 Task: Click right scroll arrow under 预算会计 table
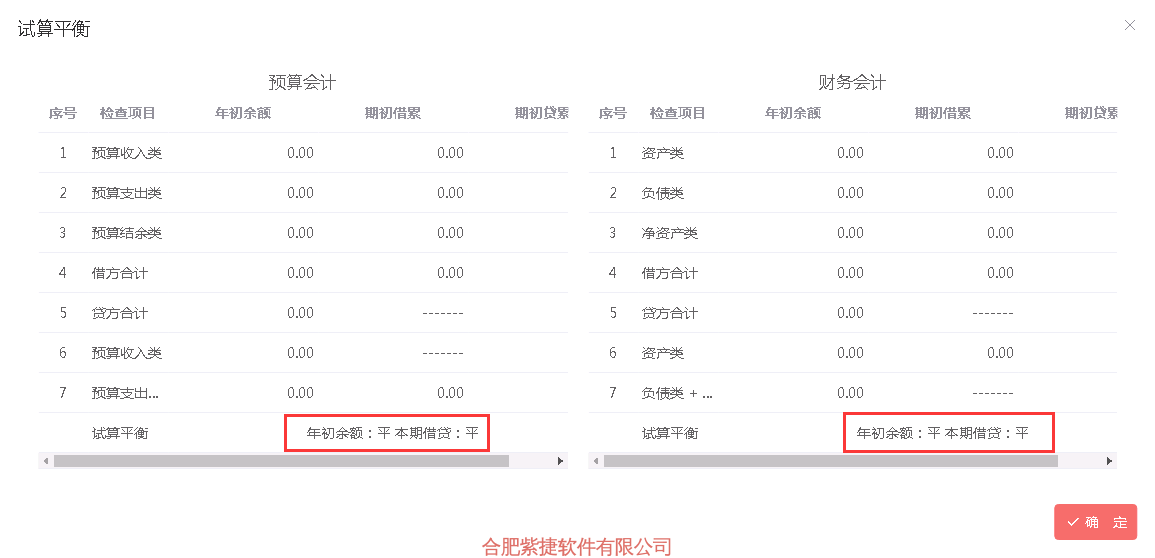tap(561, 461)
